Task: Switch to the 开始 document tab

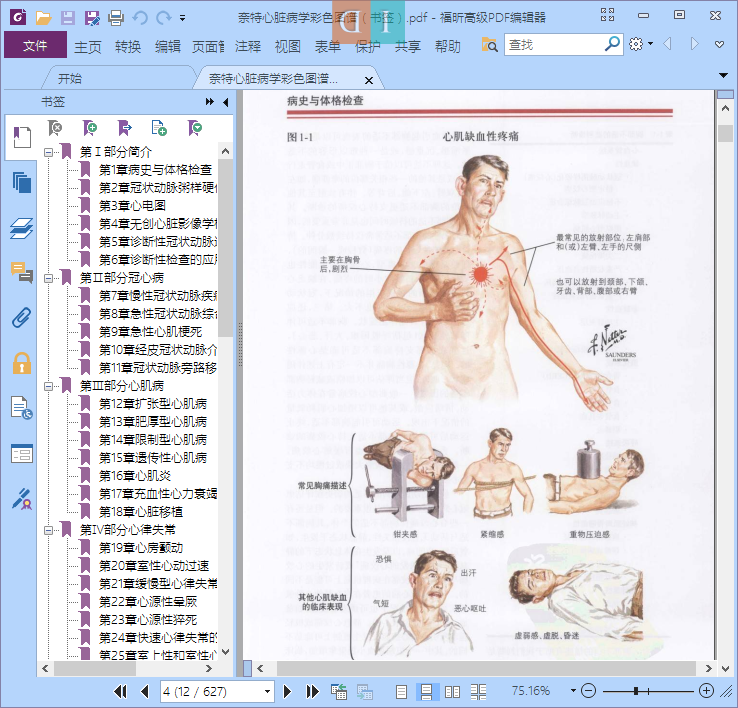Action: pyautogui.click(x=70, y=79)
